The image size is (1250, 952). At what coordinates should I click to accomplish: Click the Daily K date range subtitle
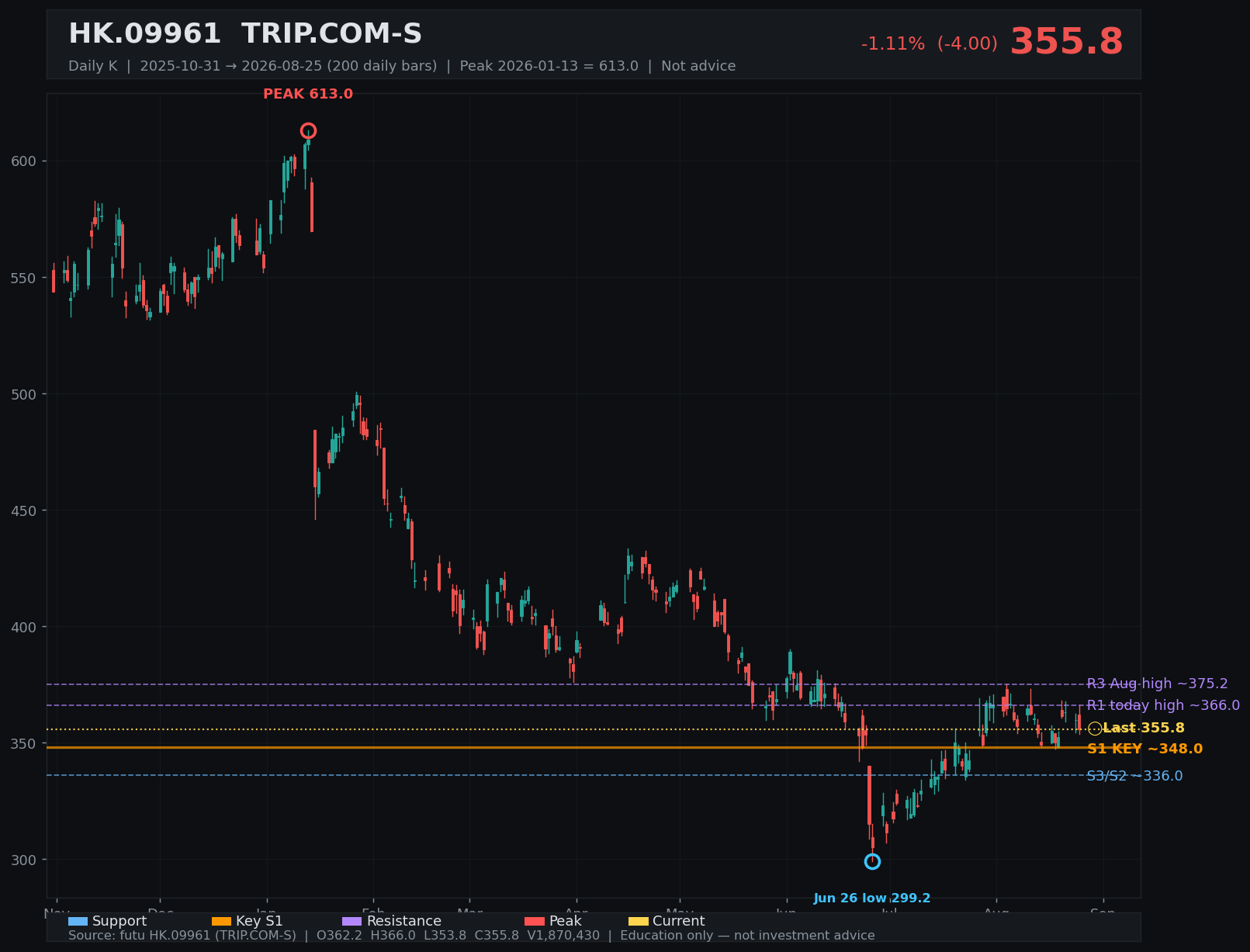point(402,66)
